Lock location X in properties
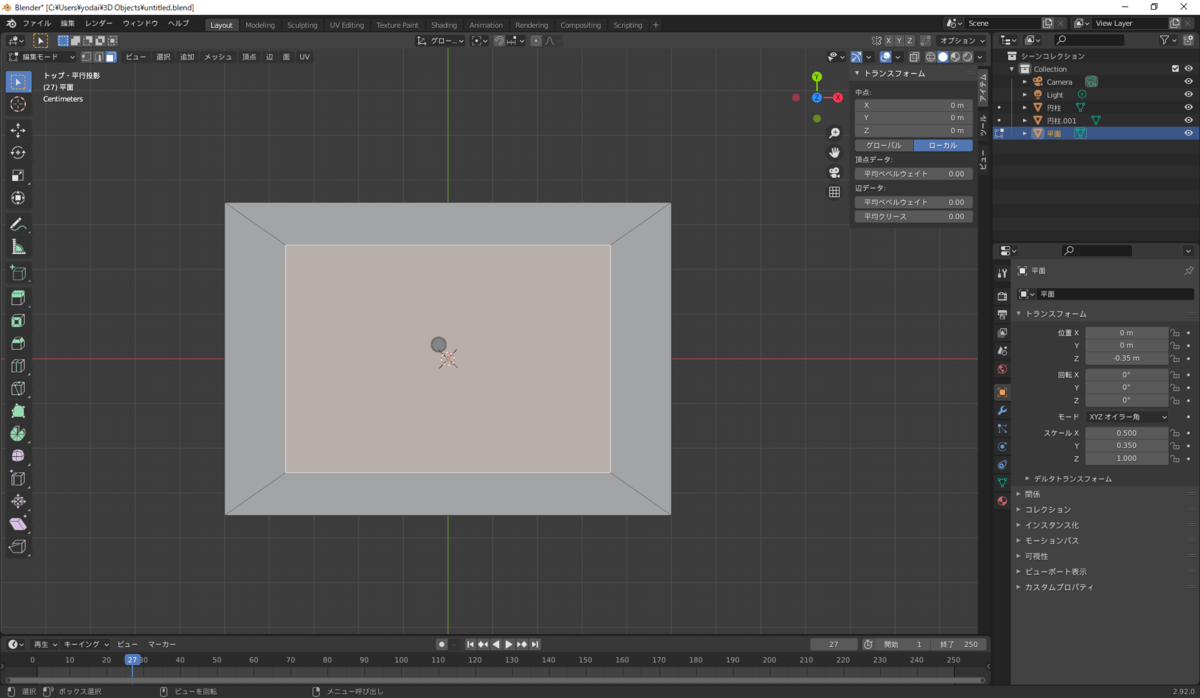This screenshot has height=698, width=1200. (x=1175, y=333)
